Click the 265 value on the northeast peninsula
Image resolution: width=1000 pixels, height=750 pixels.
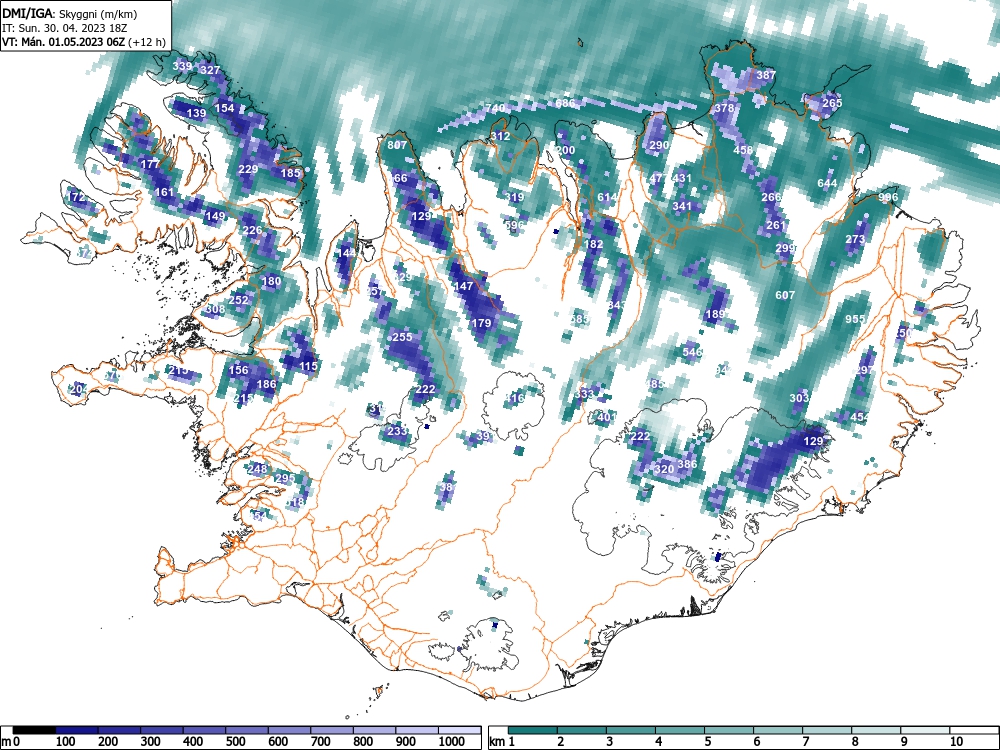(x=832, y=103)
